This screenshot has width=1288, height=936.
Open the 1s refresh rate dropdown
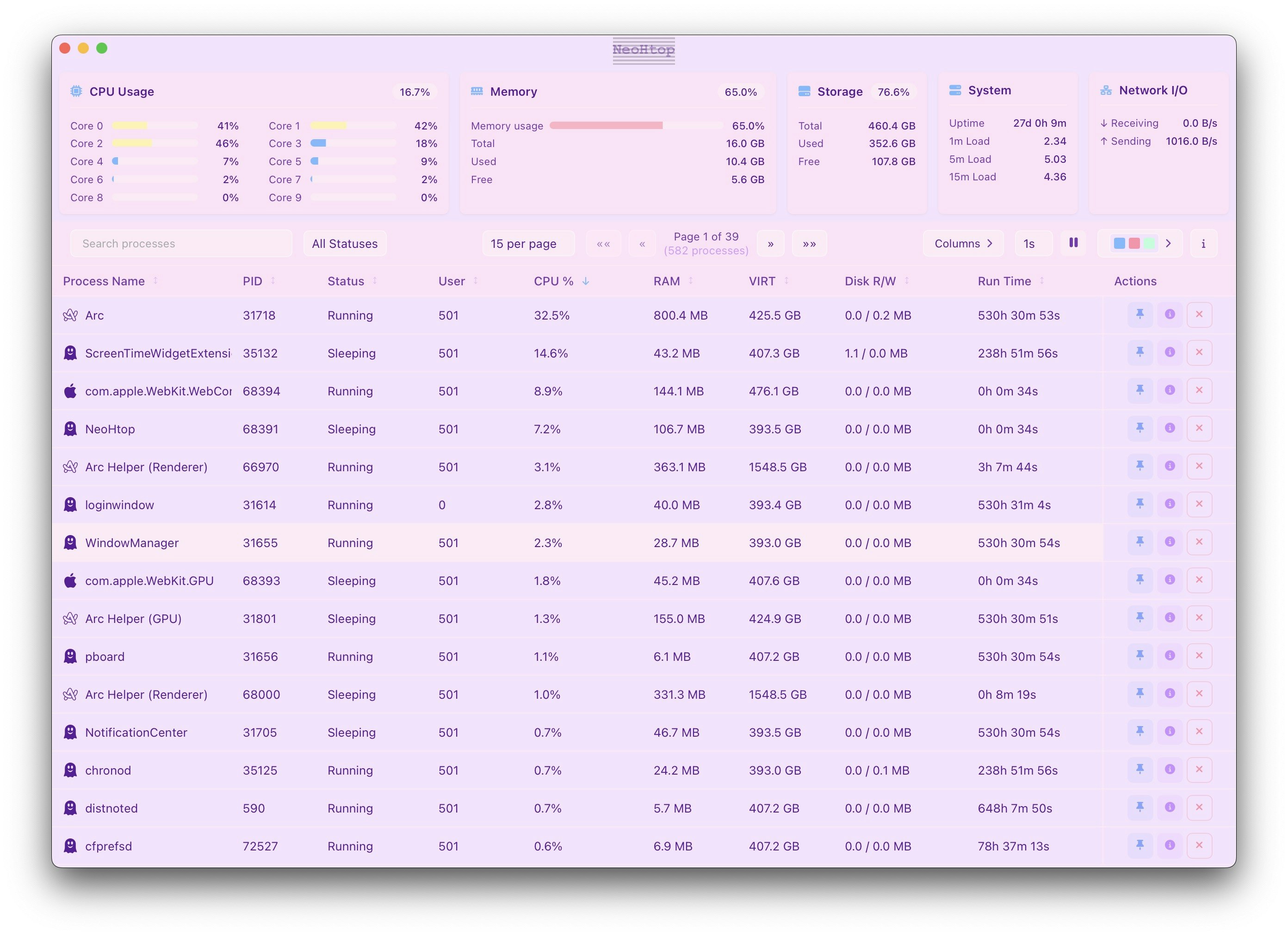(x=1034, y=244)
